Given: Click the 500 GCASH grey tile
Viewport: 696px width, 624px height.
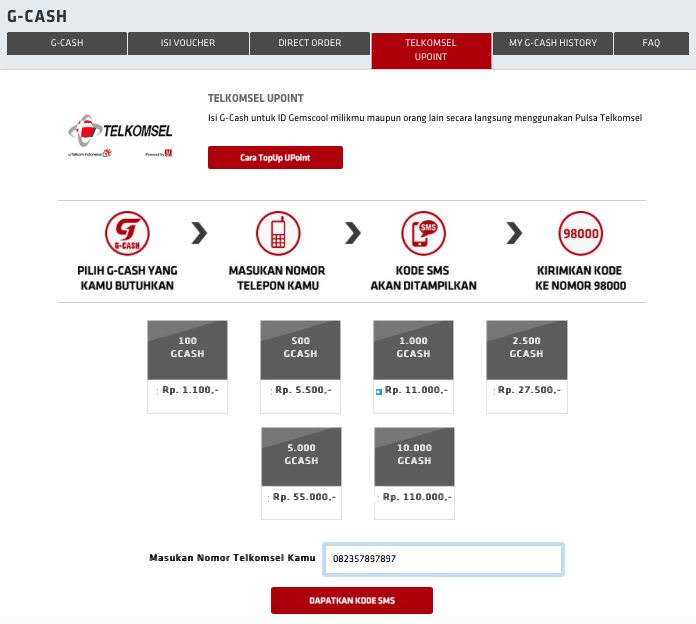Looking at the screenshot, I should [x=301, y=350].
